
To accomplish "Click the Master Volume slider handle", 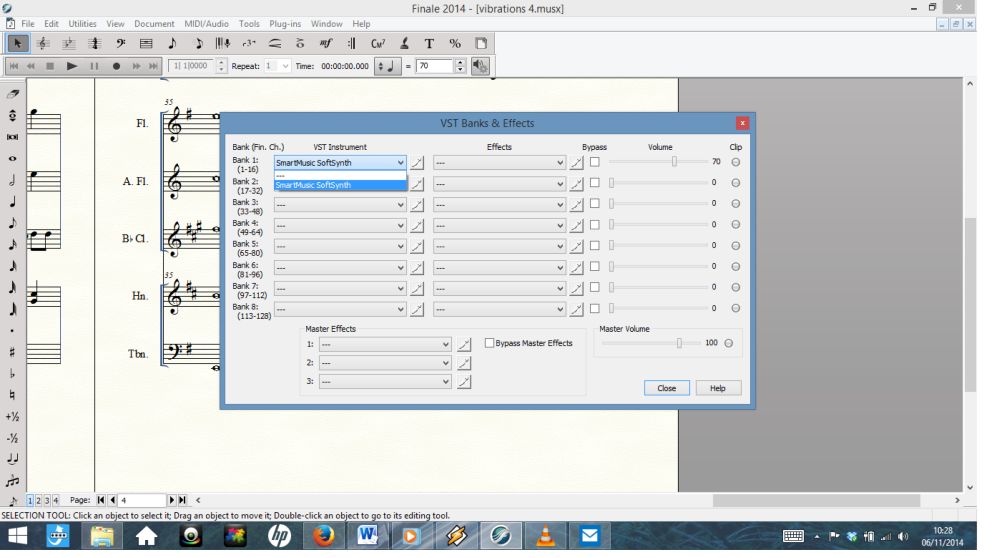I will 680,343.
